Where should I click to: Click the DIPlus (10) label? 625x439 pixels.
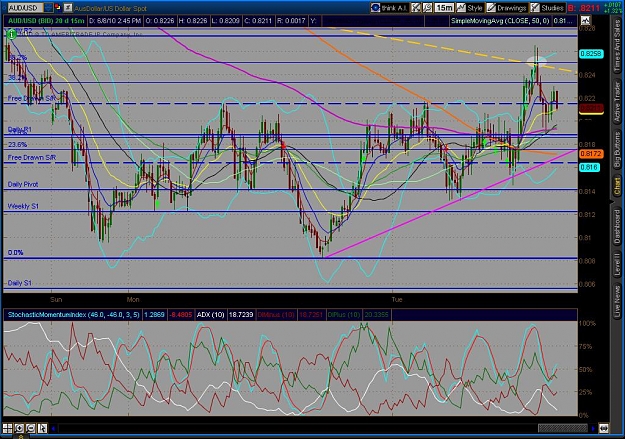pos(344,315)
